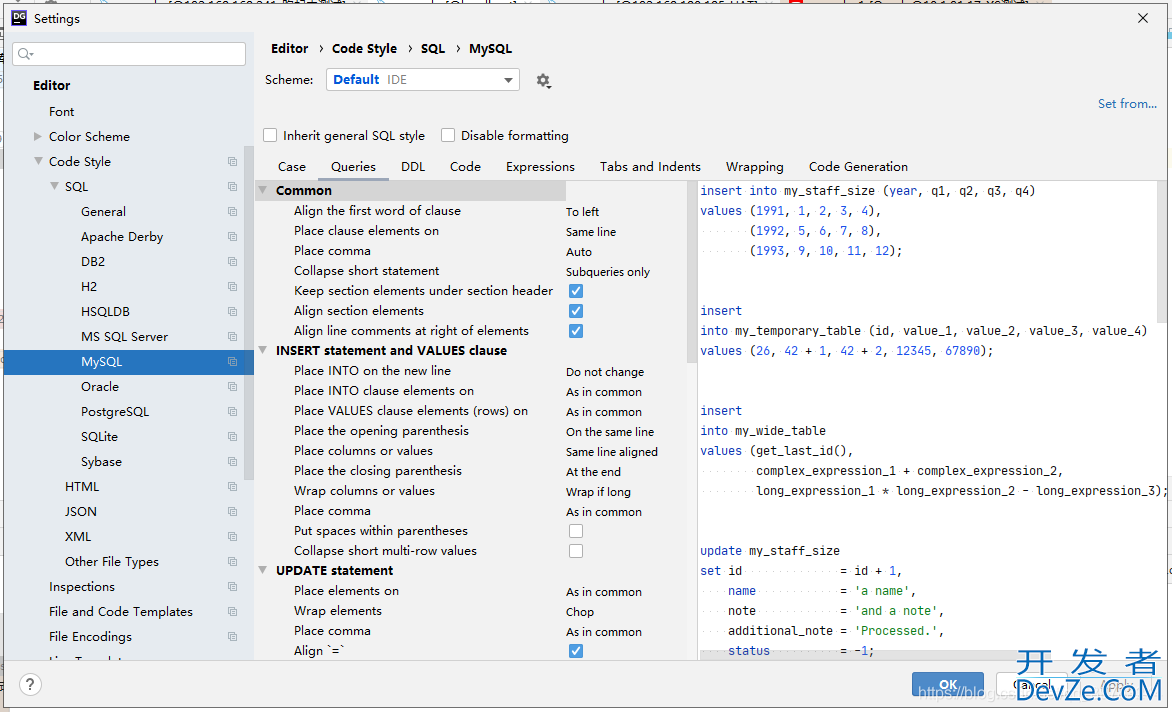This screenshot has width=1172, height=712.
Task: Open the Code Generation tab
Action: pyautogui.click(x=858, y=167)
